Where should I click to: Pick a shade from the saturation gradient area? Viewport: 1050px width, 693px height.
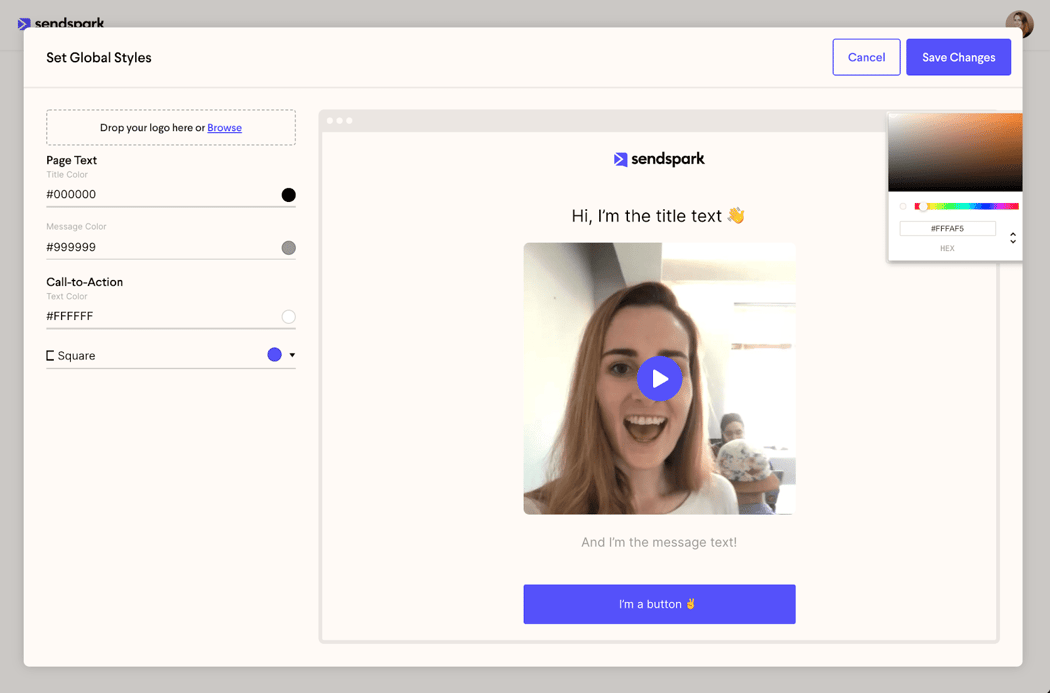pos(955,150)
